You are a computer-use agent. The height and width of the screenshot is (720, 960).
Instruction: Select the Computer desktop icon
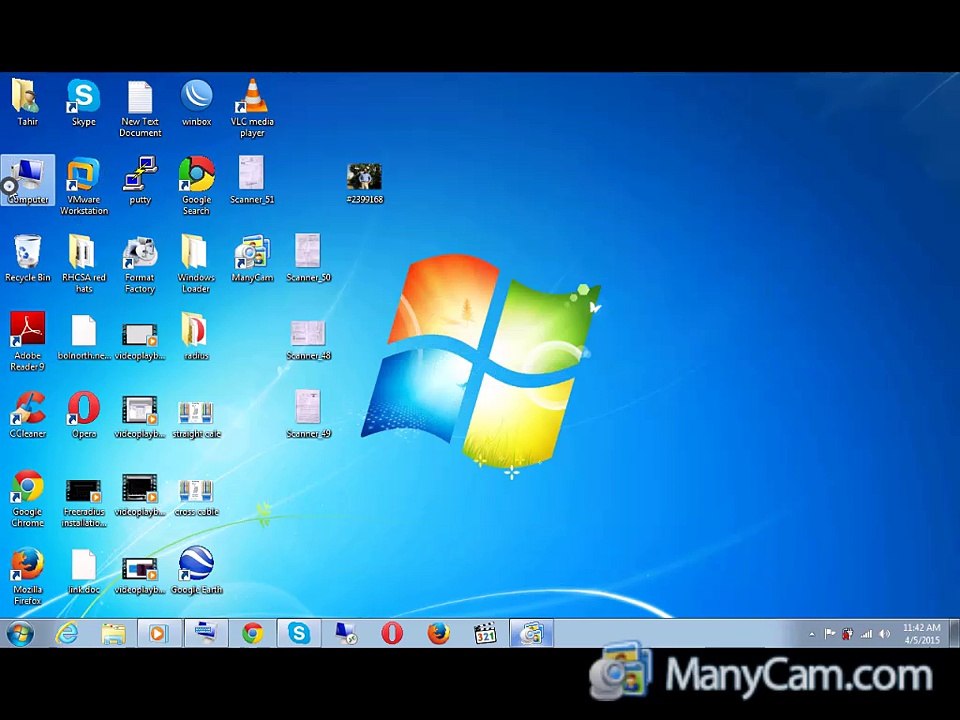coord(28,180)
